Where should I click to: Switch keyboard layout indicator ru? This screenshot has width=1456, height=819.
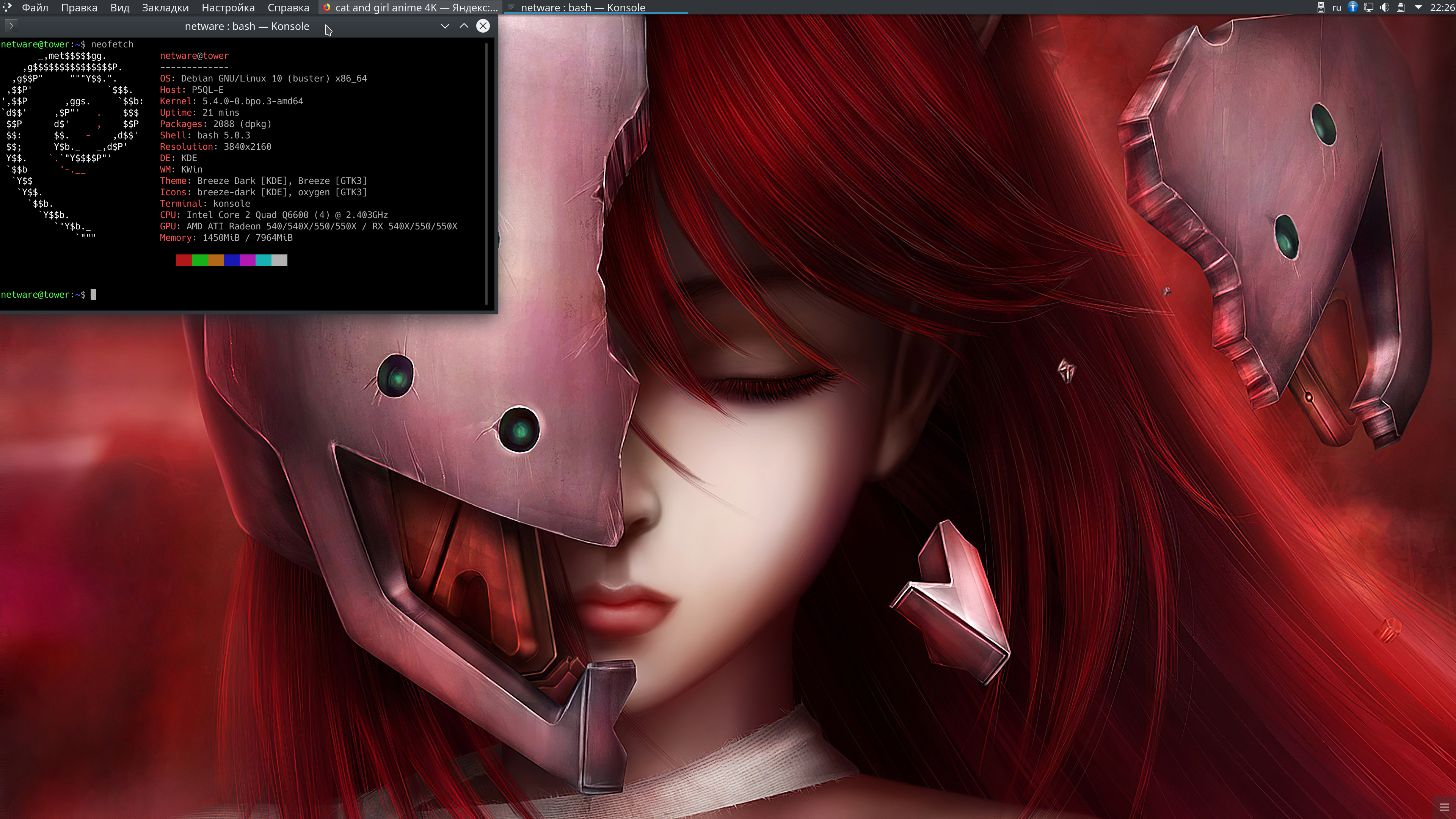coord(1337,7)
